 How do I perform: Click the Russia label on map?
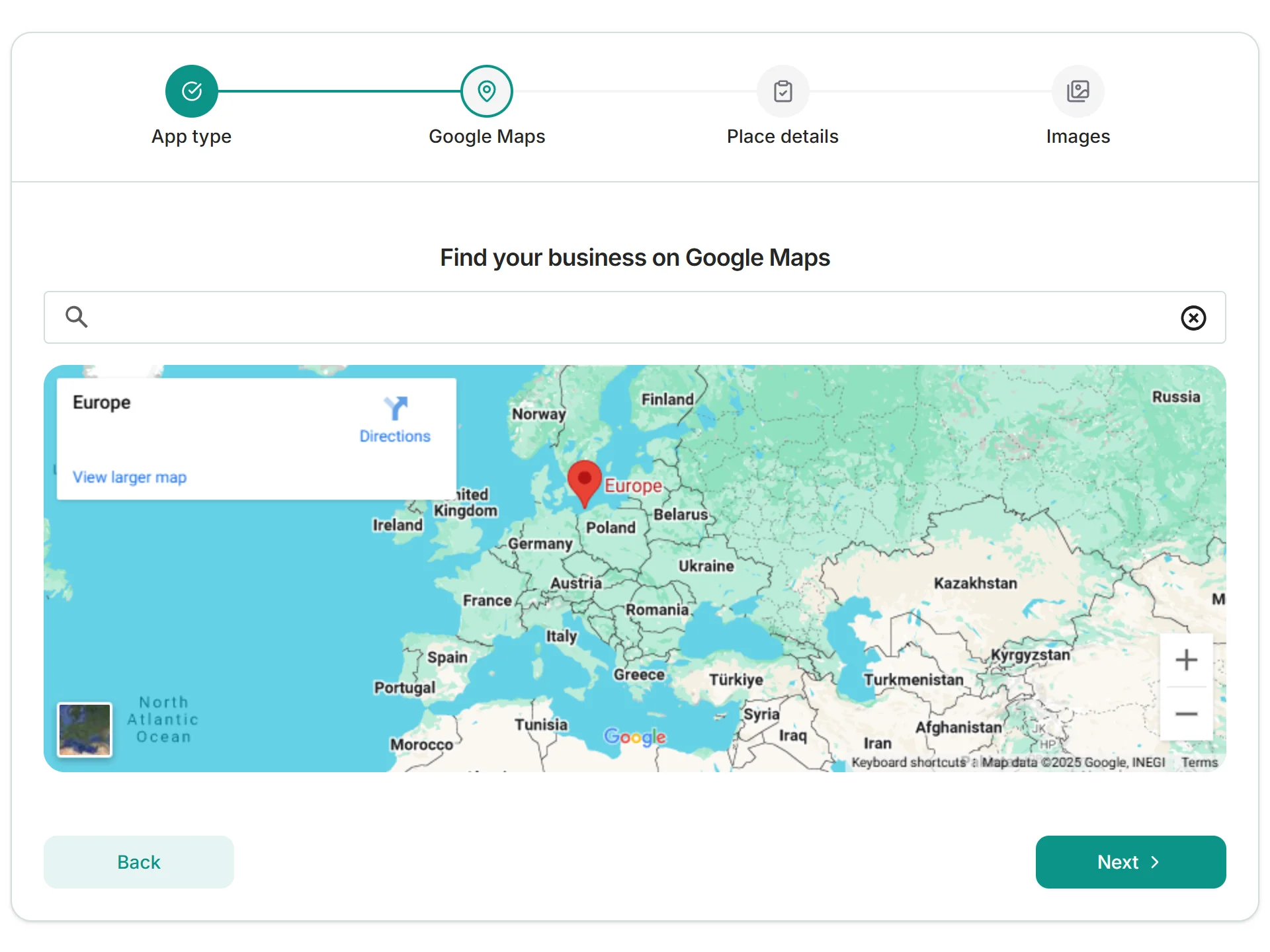click(1176, 397)
